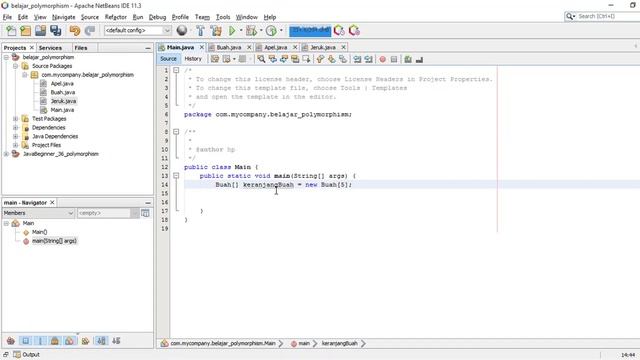Viewport: 640px width, 360px height.
Task: Open the default config combo box
Action: pos(137,31)
